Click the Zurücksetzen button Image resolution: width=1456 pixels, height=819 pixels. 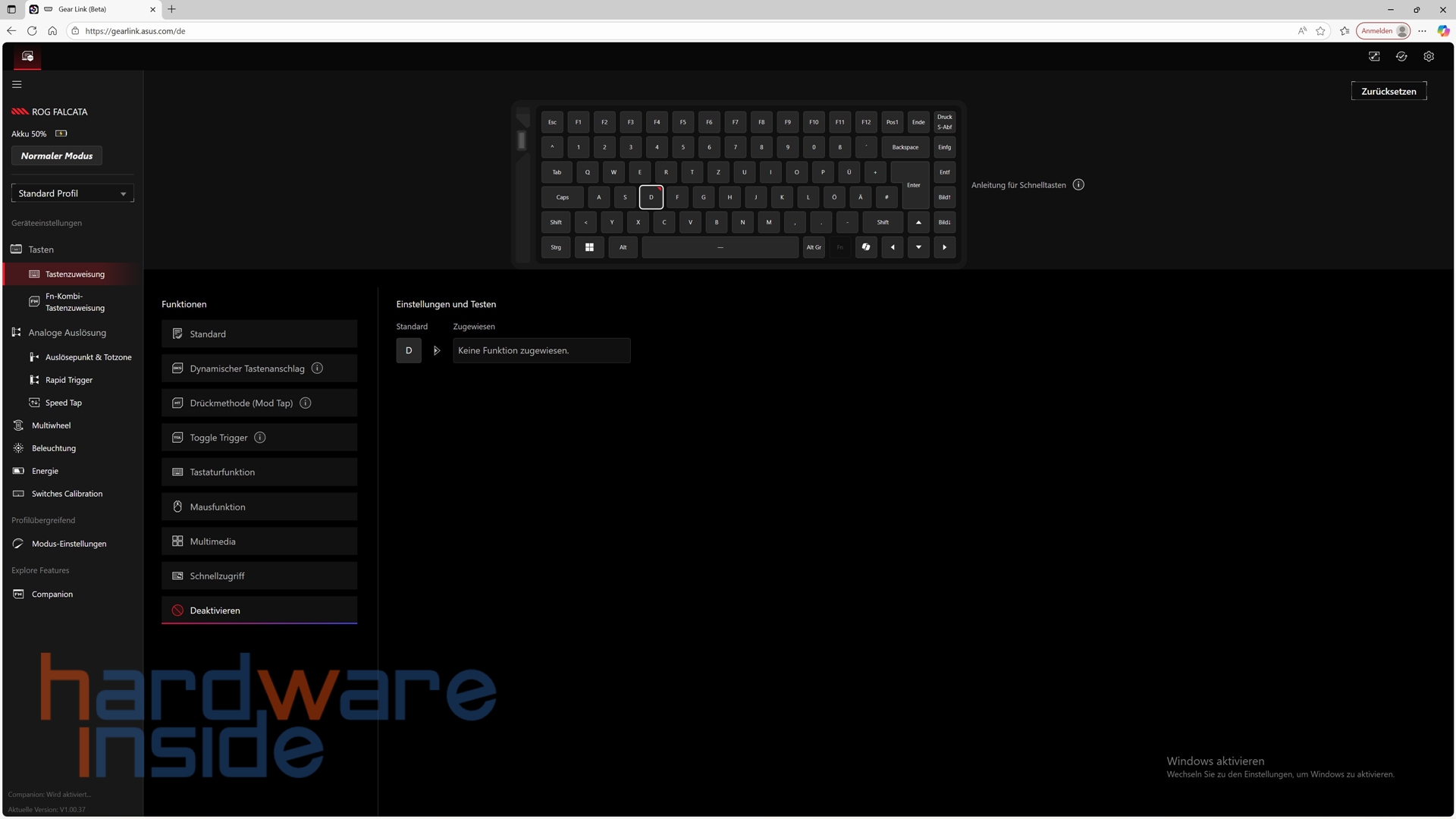[x=1388, y=92]
